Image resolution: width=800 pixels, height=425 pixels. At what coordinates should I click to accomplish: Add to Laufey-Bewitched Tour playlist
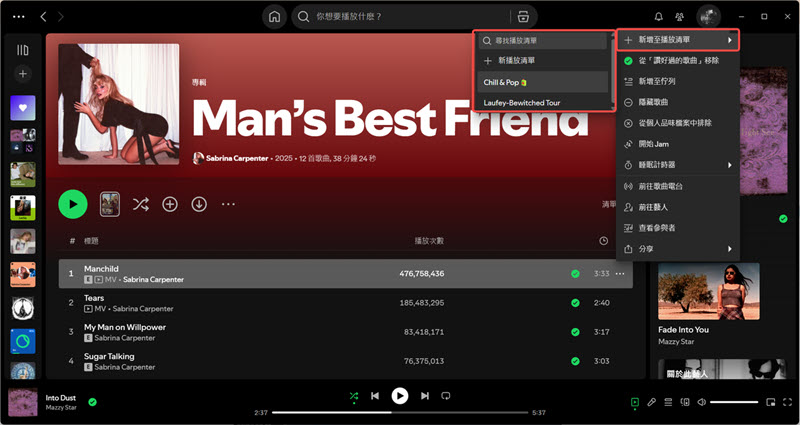click(542, 103)
